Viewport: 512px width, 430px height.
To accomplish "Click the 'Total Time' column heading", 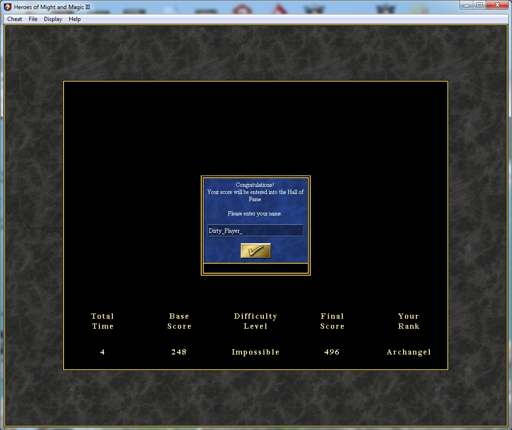I will tap(102, 321).
